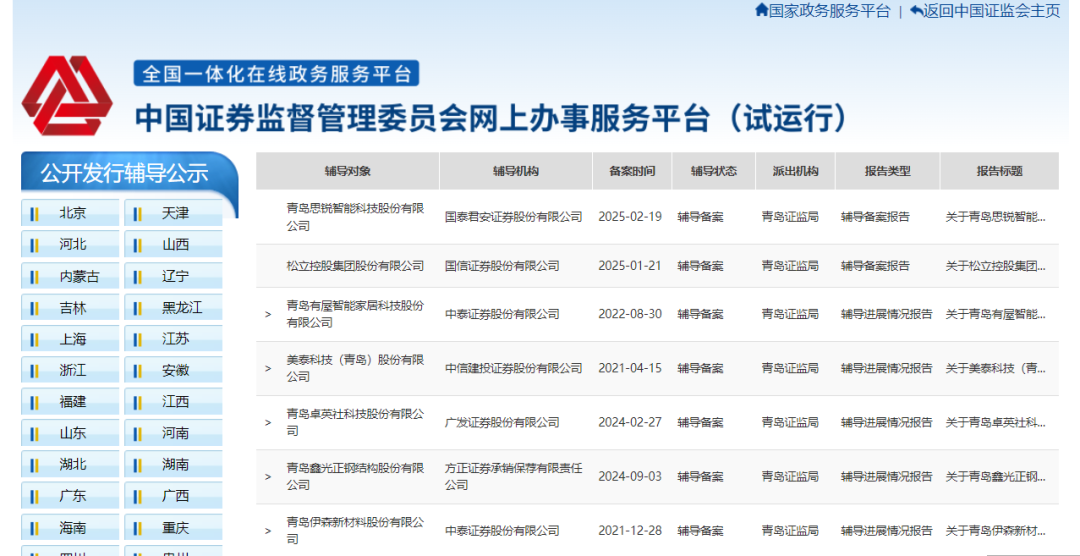Click 青岛思锐智能科技股份有限公司 company name

[x=355, y=216]
